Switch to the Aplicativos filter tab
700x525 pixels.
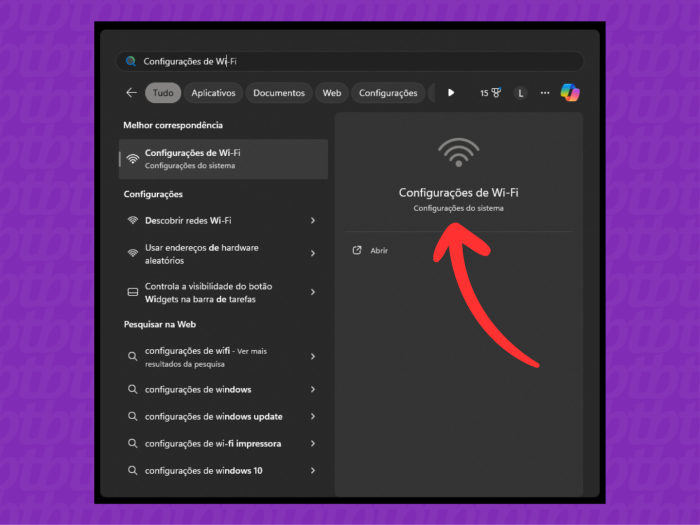tap(213, 93)
